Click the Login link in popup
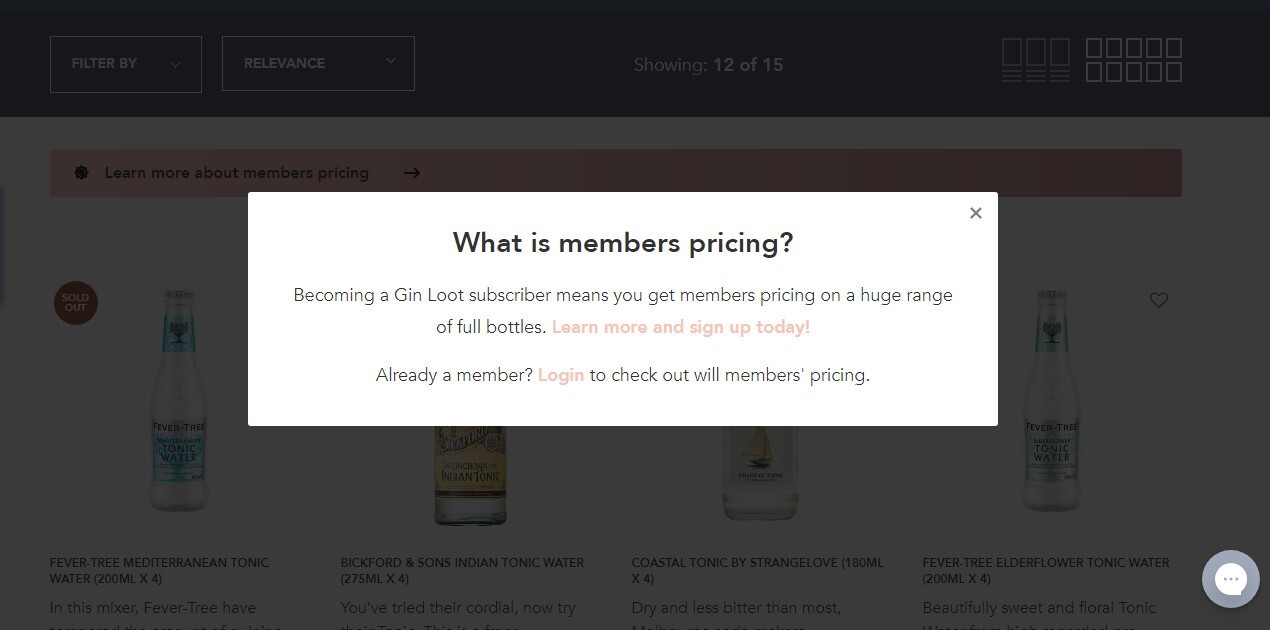Screen dimensions: 1270x630 (x=561, y=375)
